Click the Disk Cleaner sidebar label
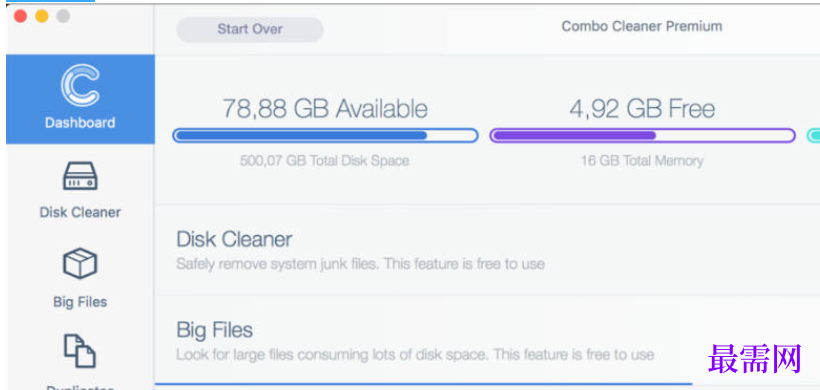Viewport: 820px width, 390px height. pyautogui.click(x=80, y=212)
